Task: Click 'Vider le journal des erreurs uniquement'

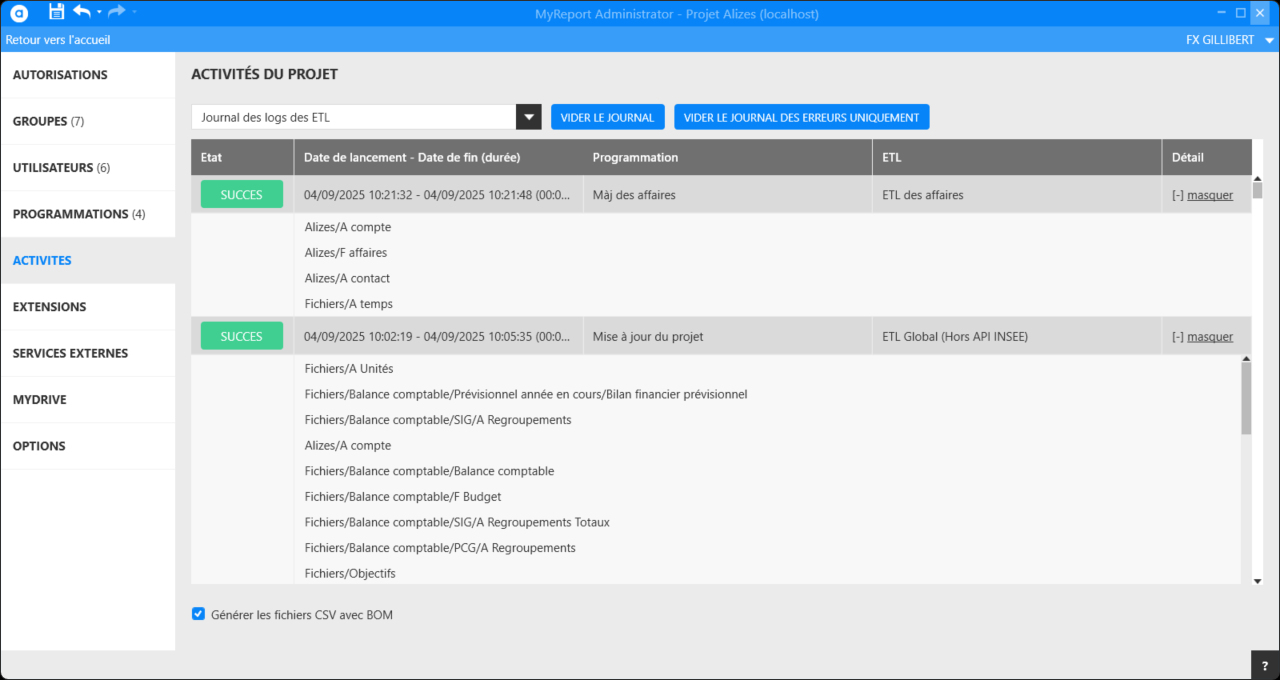Action: click(x=801, y=117)
